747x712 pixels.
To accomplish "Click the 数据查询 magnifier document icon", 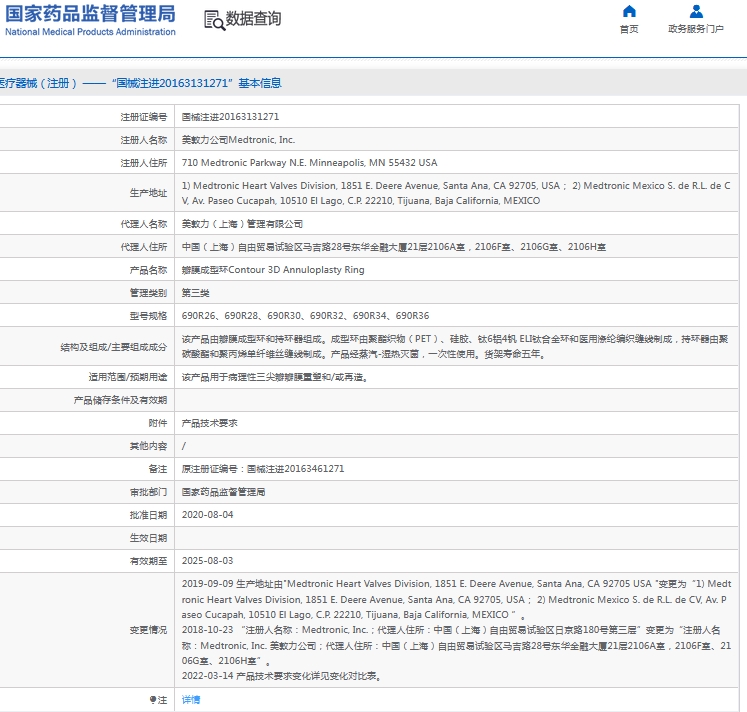I will tap(214, 20).
